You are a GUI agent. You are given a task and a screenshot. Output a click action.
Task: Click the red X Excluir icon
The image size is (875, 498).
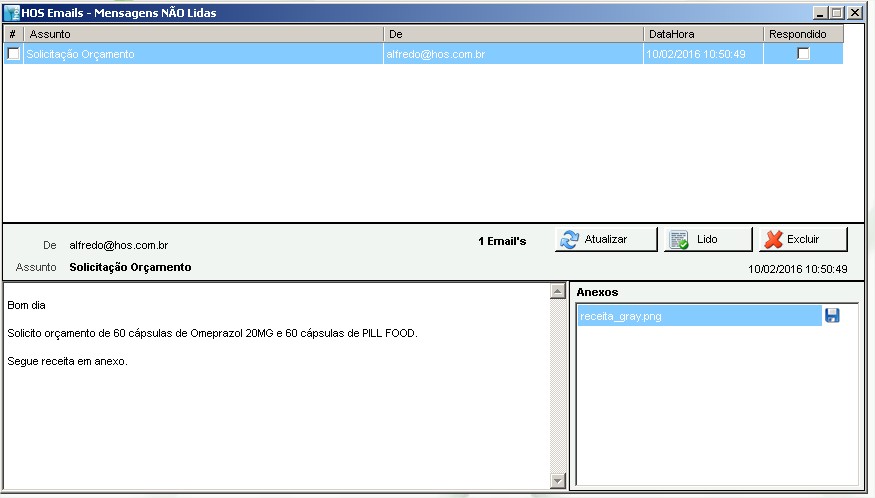(x=772, y=240)
